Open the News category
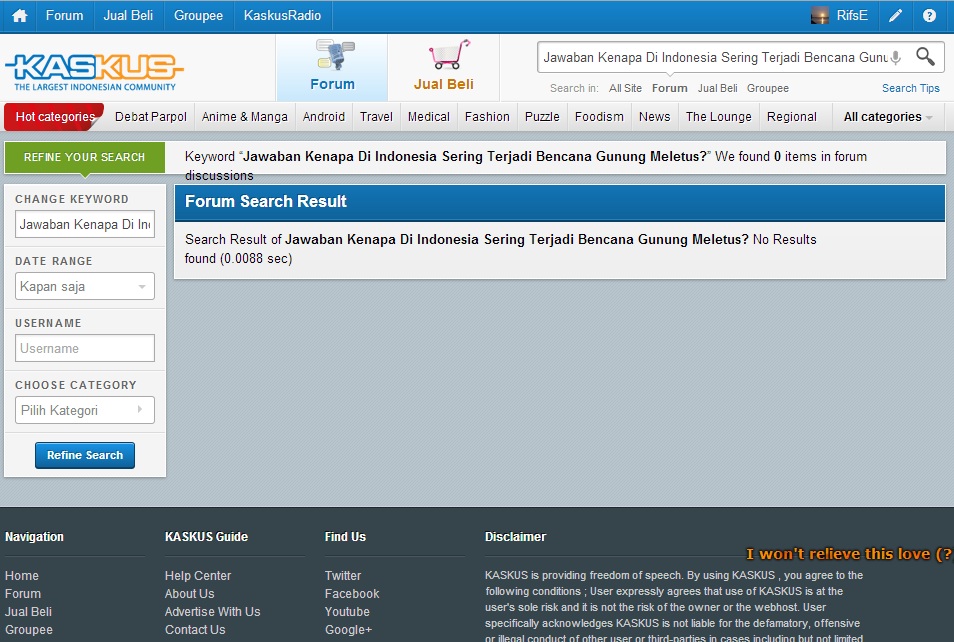 pyautogui.click(x=655, y=117)
